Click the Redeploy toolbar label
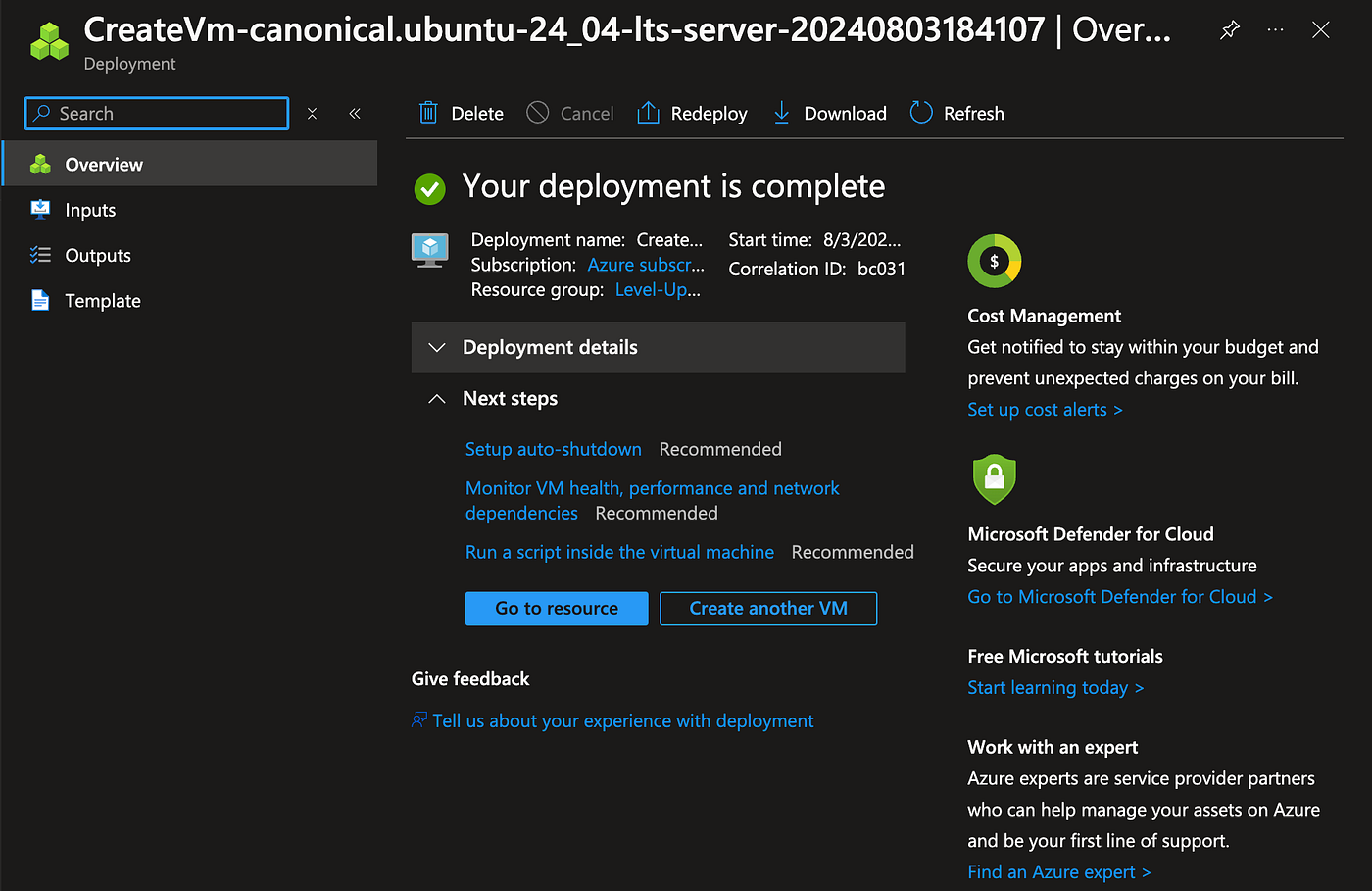Image resolution: width=1372 pixels, height=891 pixels. click(x=710, y=114)
